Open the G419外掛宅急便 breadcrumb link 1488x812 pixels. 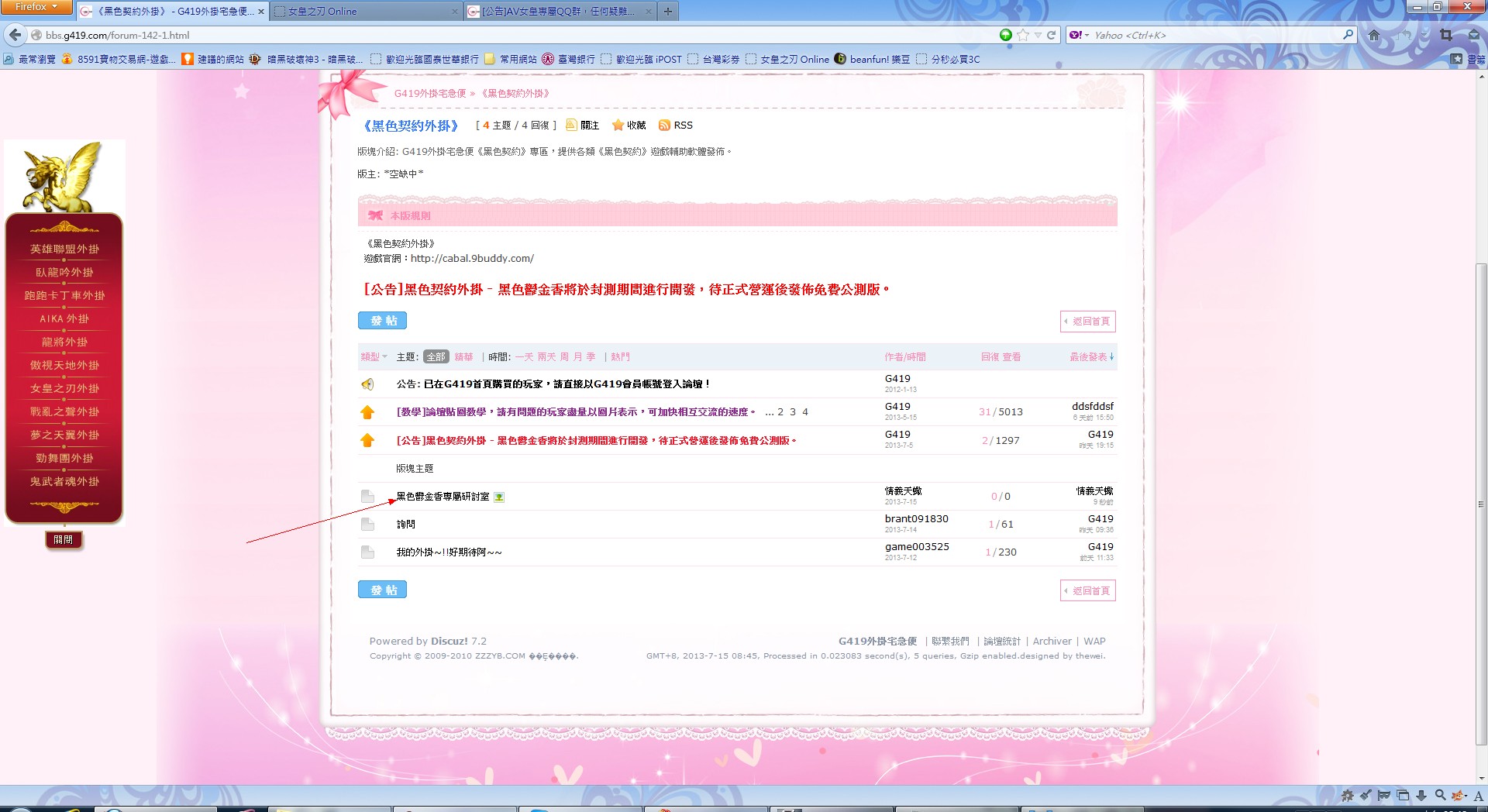tap(430, 94)
